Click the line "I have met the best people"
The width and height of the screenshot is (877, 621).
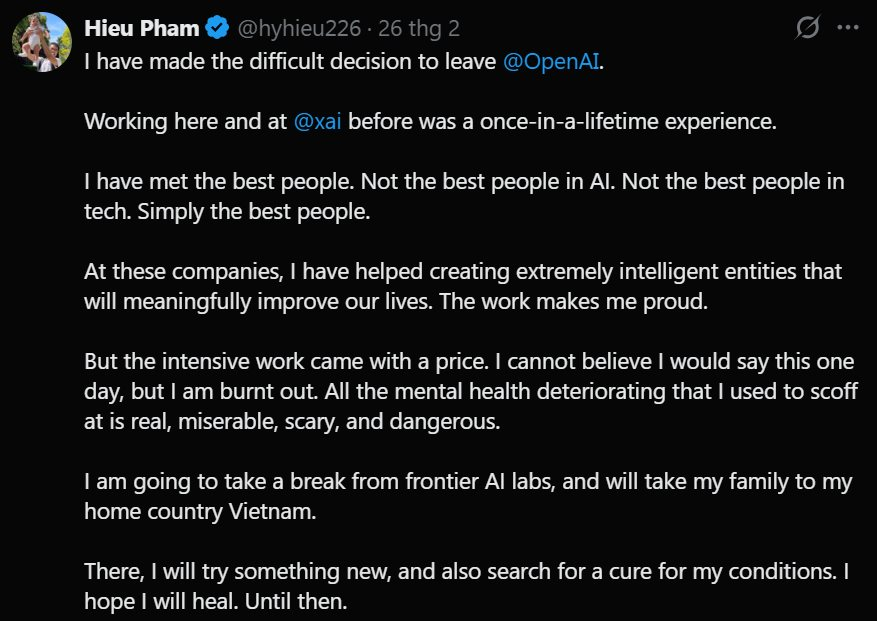(220, 182)
